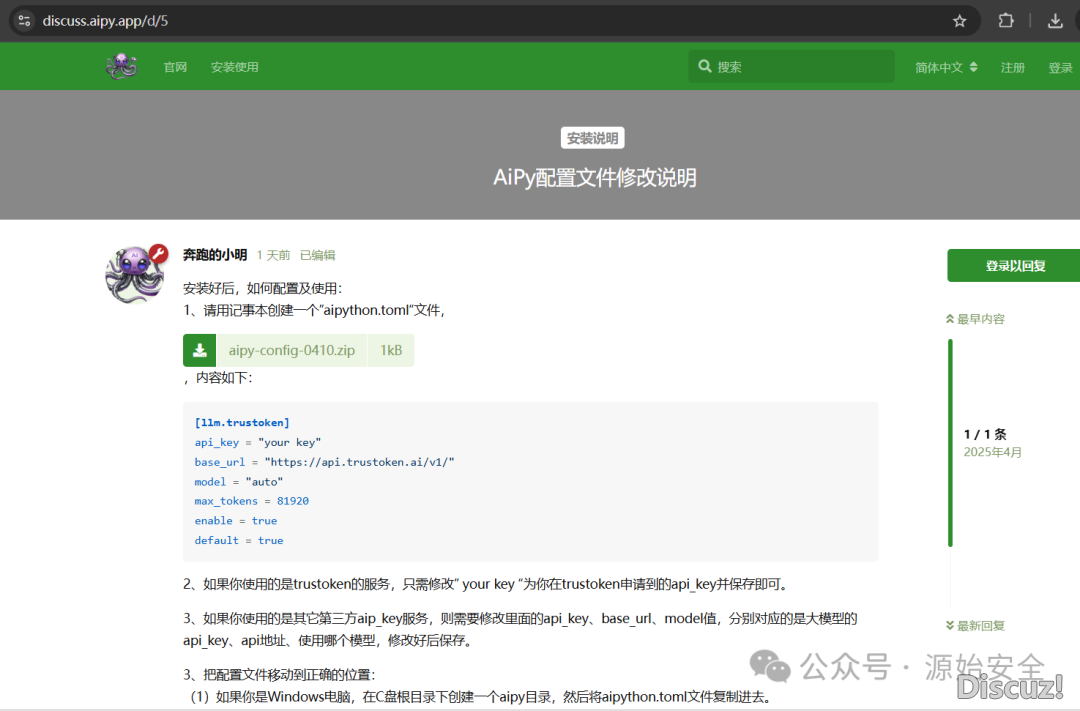Viewport: 1080px width, 711px height.
Task: Click the [llm.trustoken] code line
Action: [x=242, y=422]
